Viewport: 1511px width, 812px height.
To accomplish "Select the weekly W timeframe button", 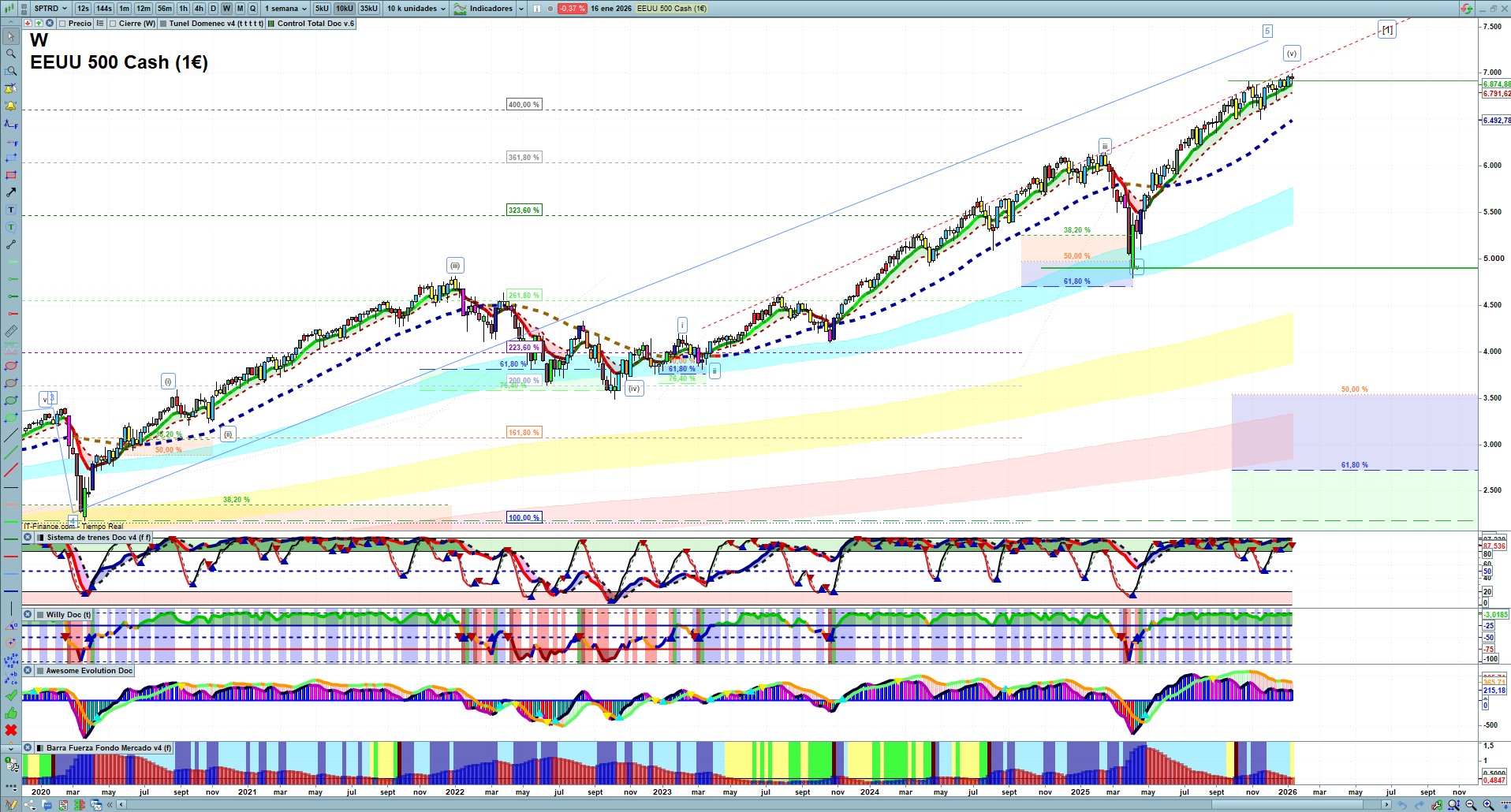I will pyautogui.click(x=226, y=9).
